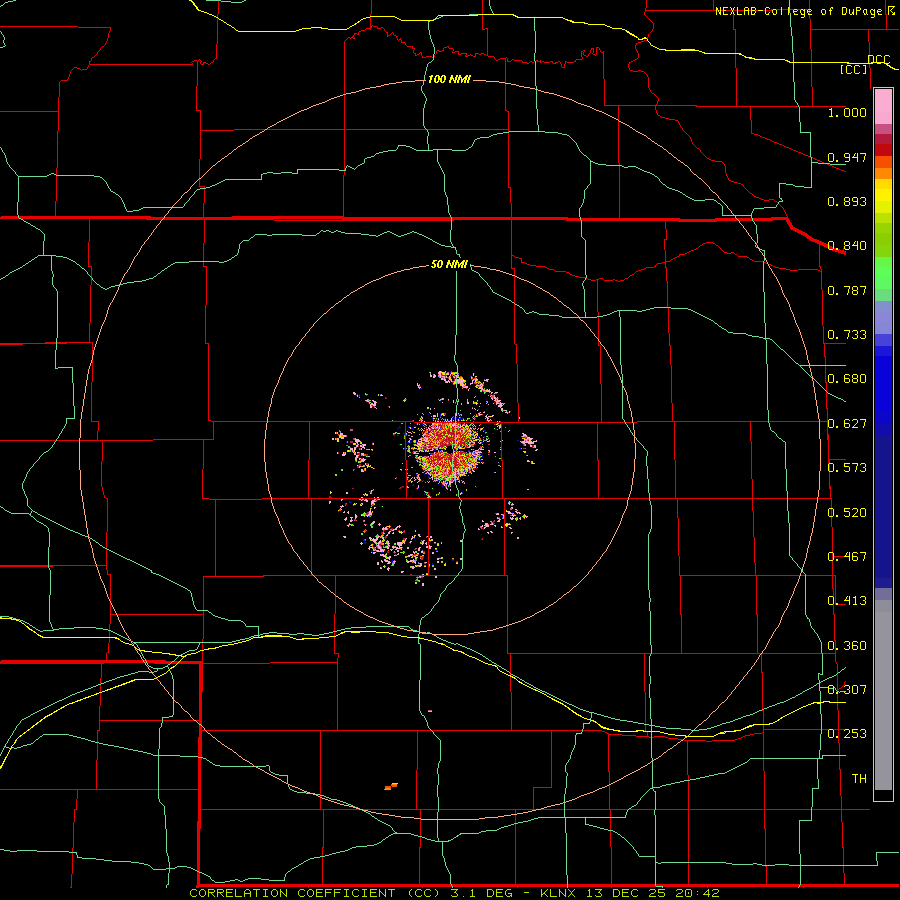Click the 0.307 color scale value
The image size is (900, 900).
click(x=847, y=690)
